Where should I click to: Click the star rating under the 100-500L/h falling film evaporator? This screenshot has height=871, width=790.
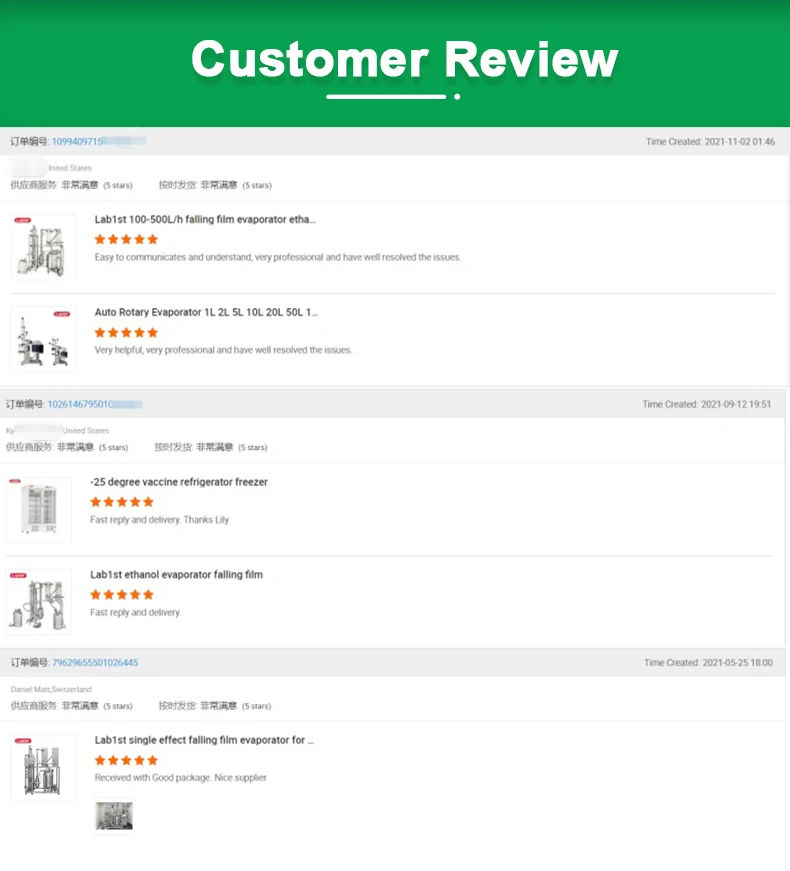point(126,240)
